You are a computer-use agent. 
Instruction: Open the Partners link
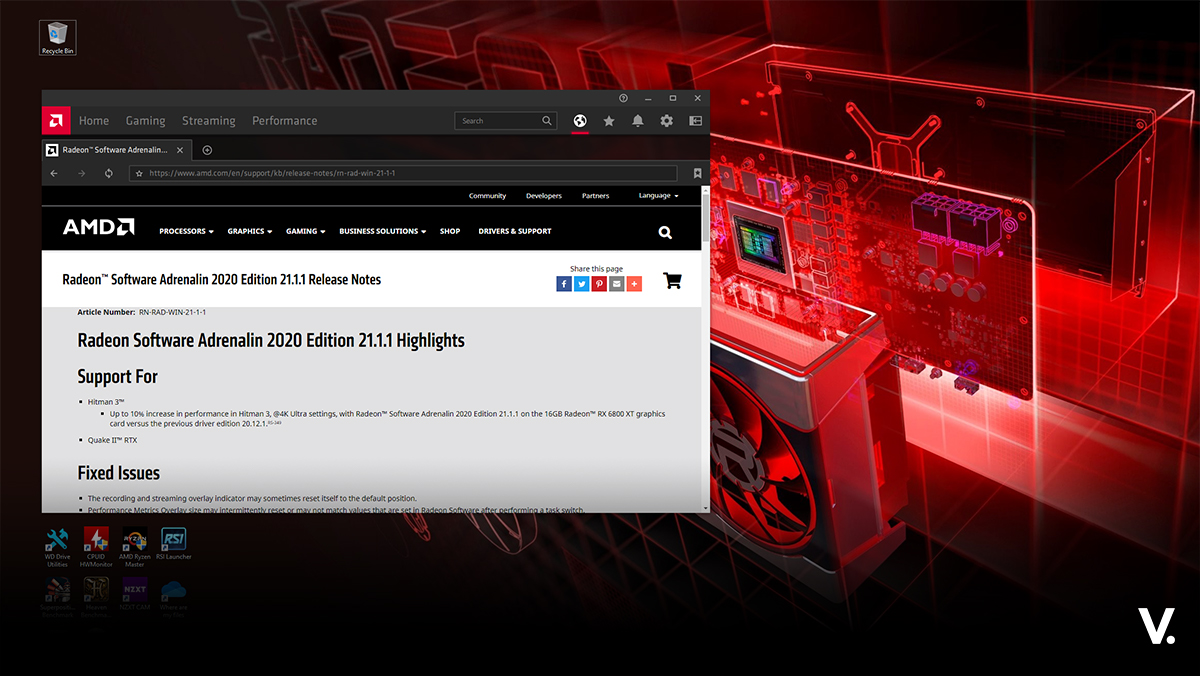click(595, 196)
